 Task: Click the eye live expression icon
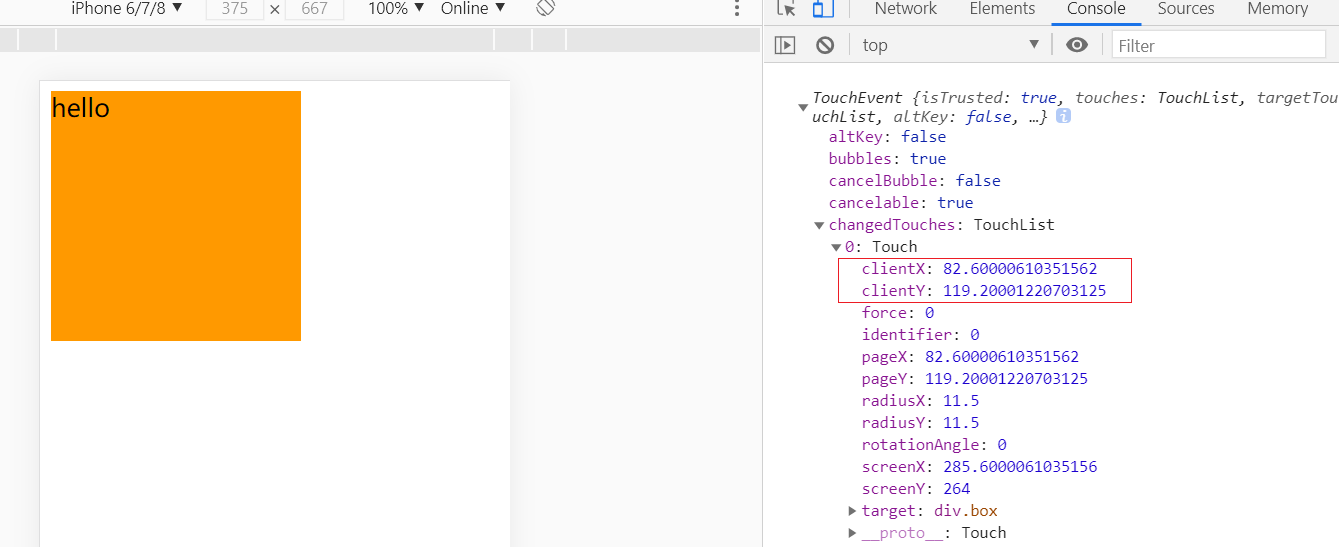[x=1077, y=45]
